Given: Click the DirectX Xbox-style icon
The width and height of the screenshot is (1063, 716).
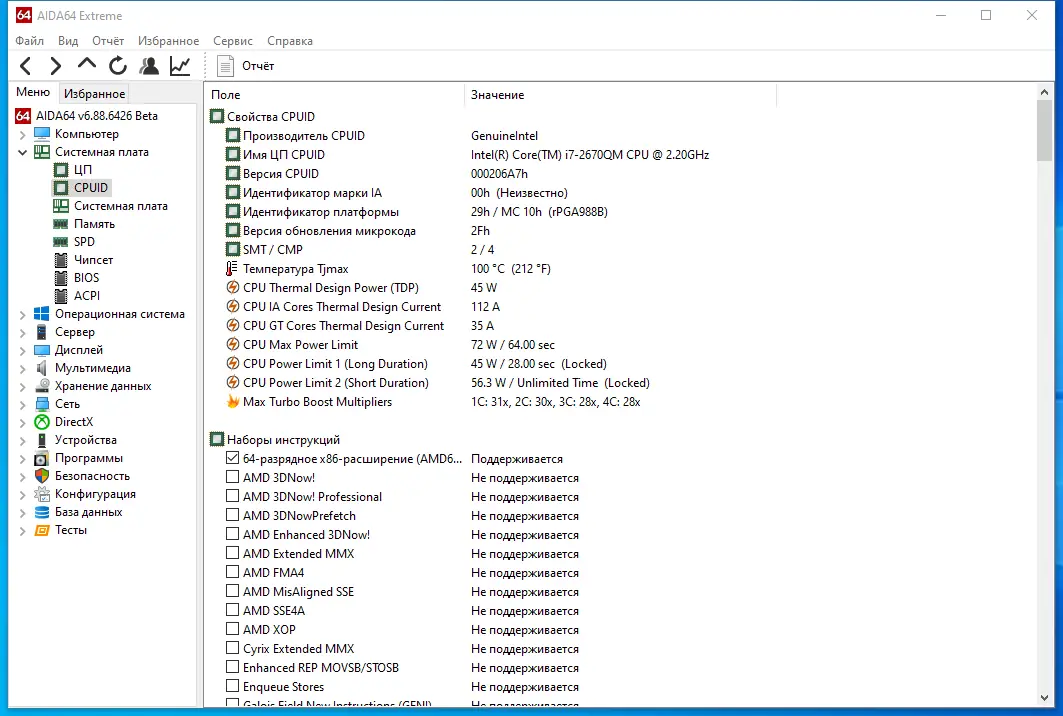Looking at the screenshot, I should 42,422.
